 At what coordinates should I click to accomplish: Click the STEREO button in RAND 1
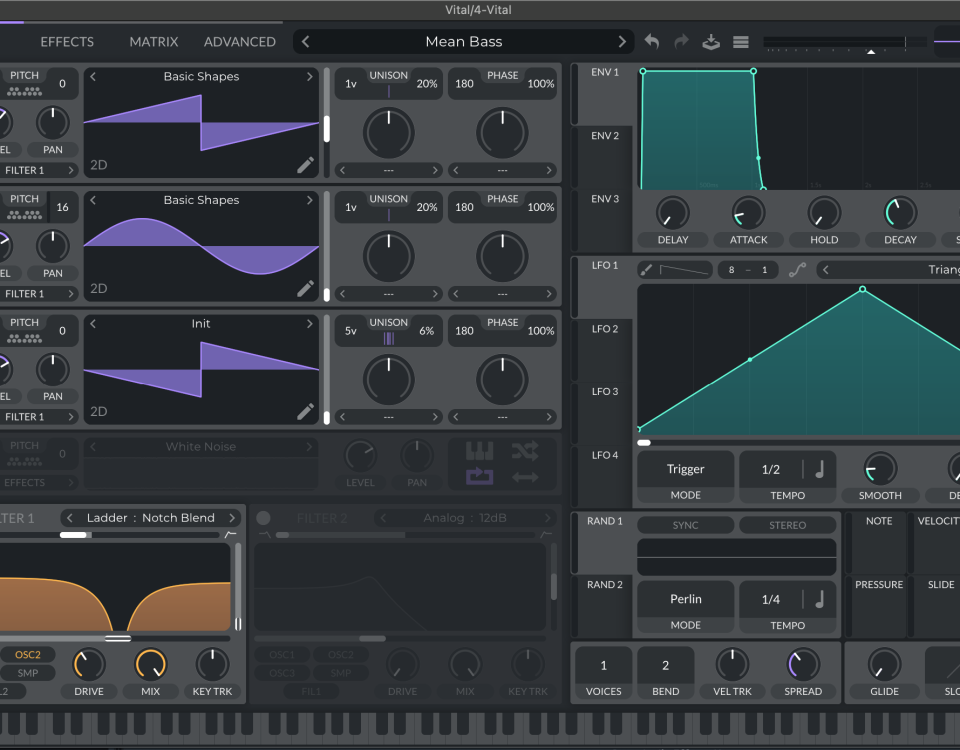tap(787, 525)
